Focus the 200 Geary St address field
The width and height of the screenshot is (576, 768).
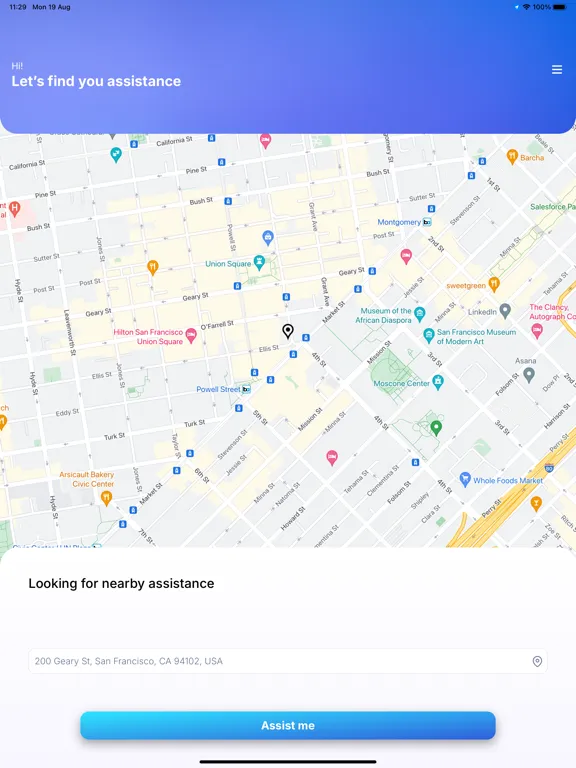click(288, 661)
